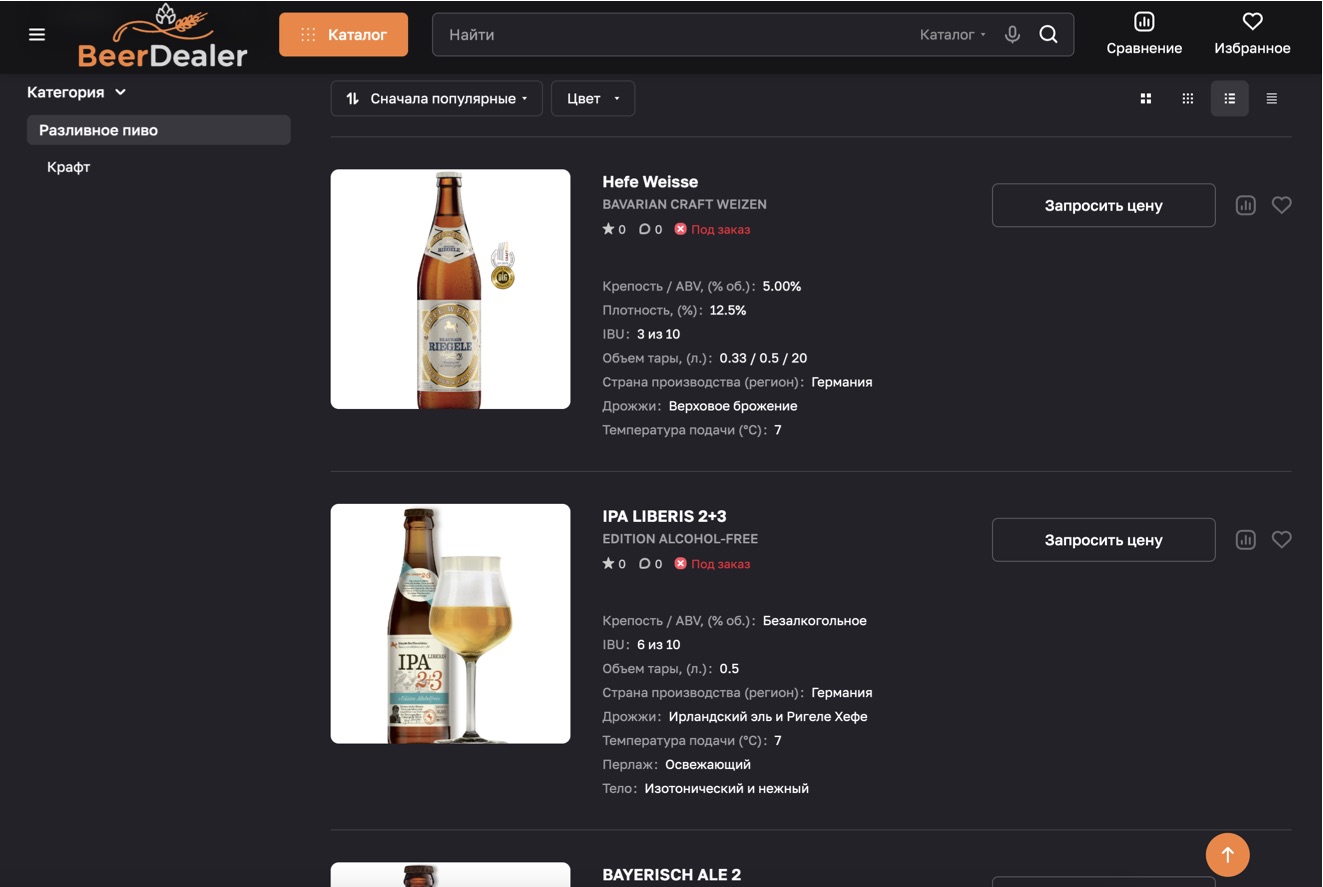1323x887 pixels.
Task: Click IPA LIBERIS Под заказ status
Action: 712,564
